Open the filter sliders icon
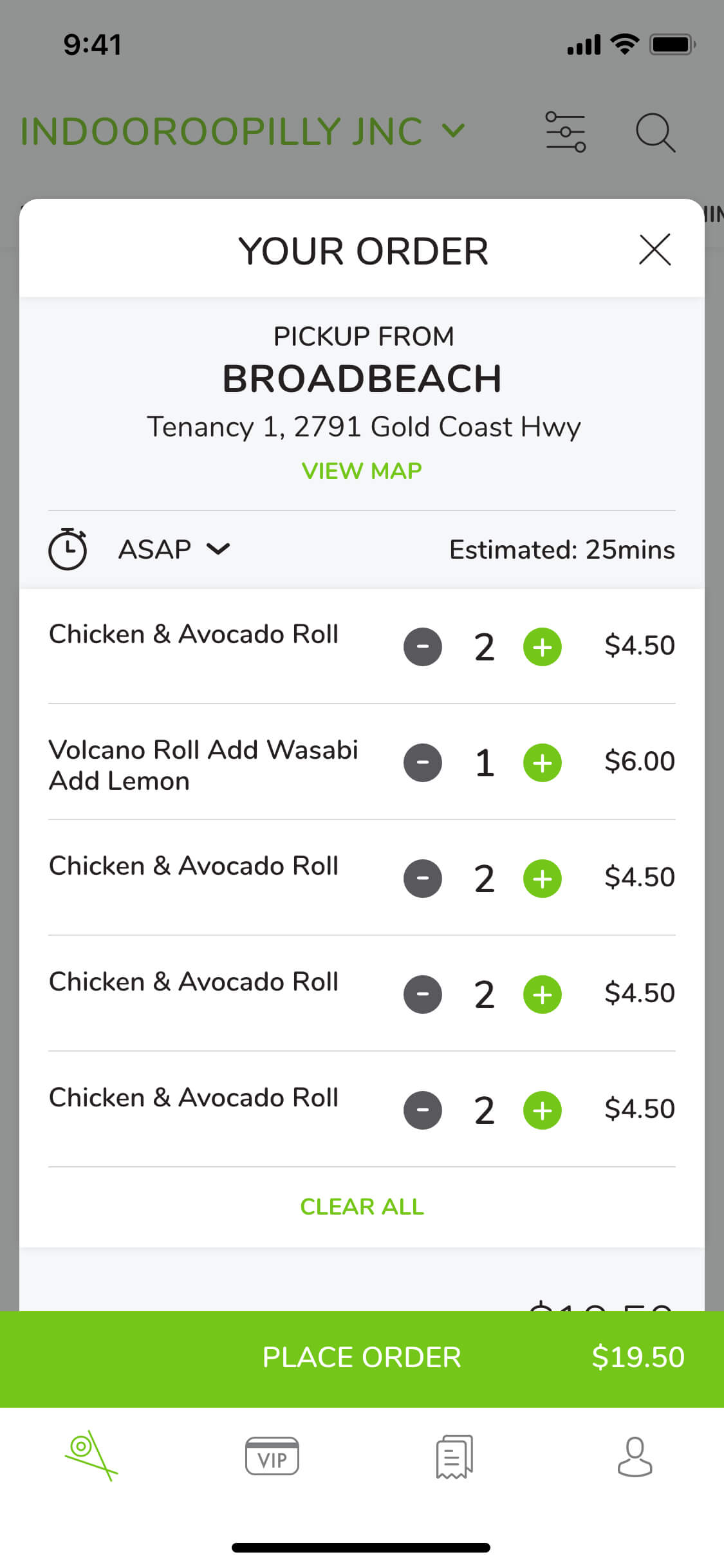The width and height of the screenshot is (724, 1568). (x=565, y=132)
